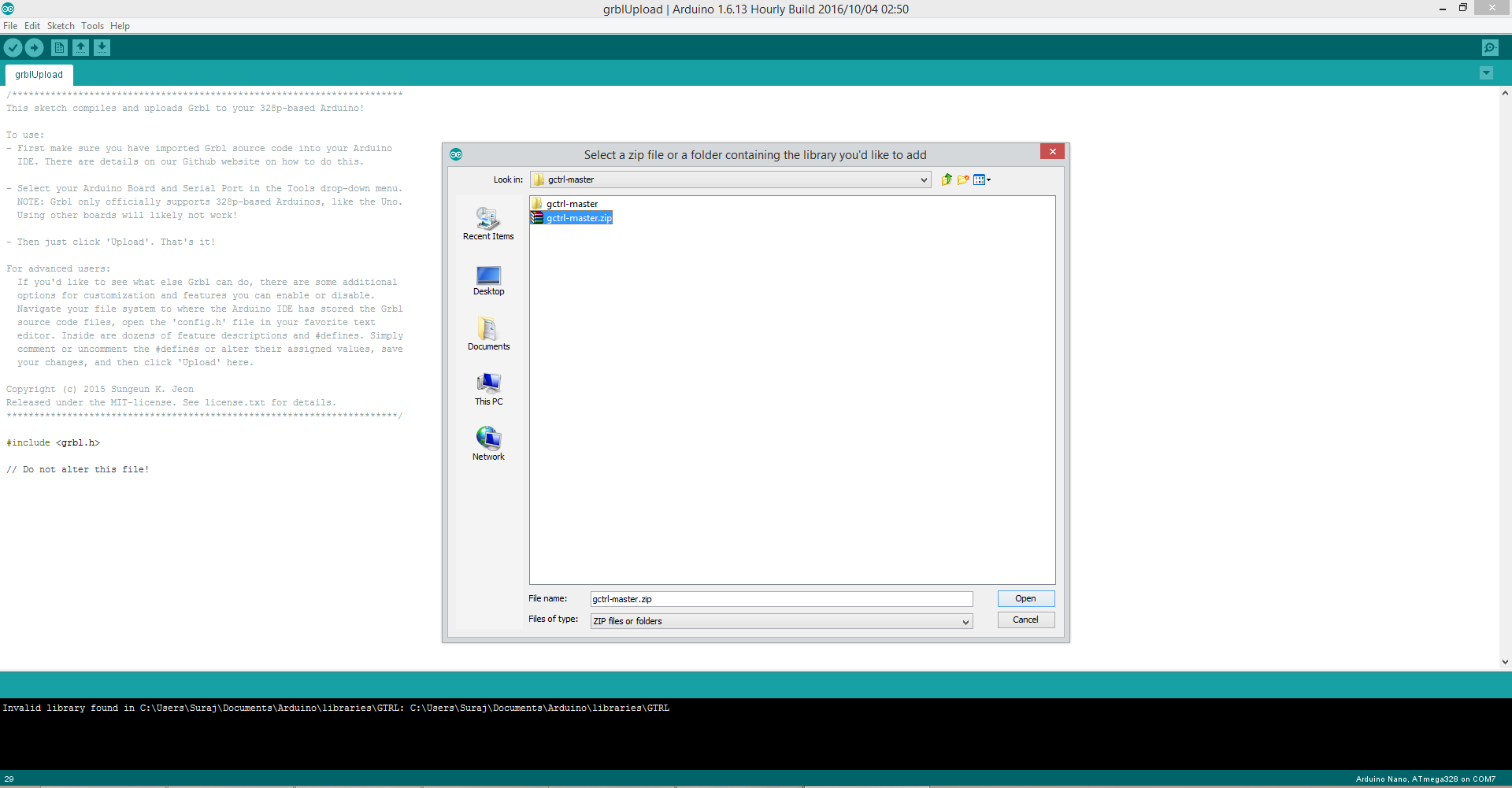Open the Sketch menu

coord(61,26)
